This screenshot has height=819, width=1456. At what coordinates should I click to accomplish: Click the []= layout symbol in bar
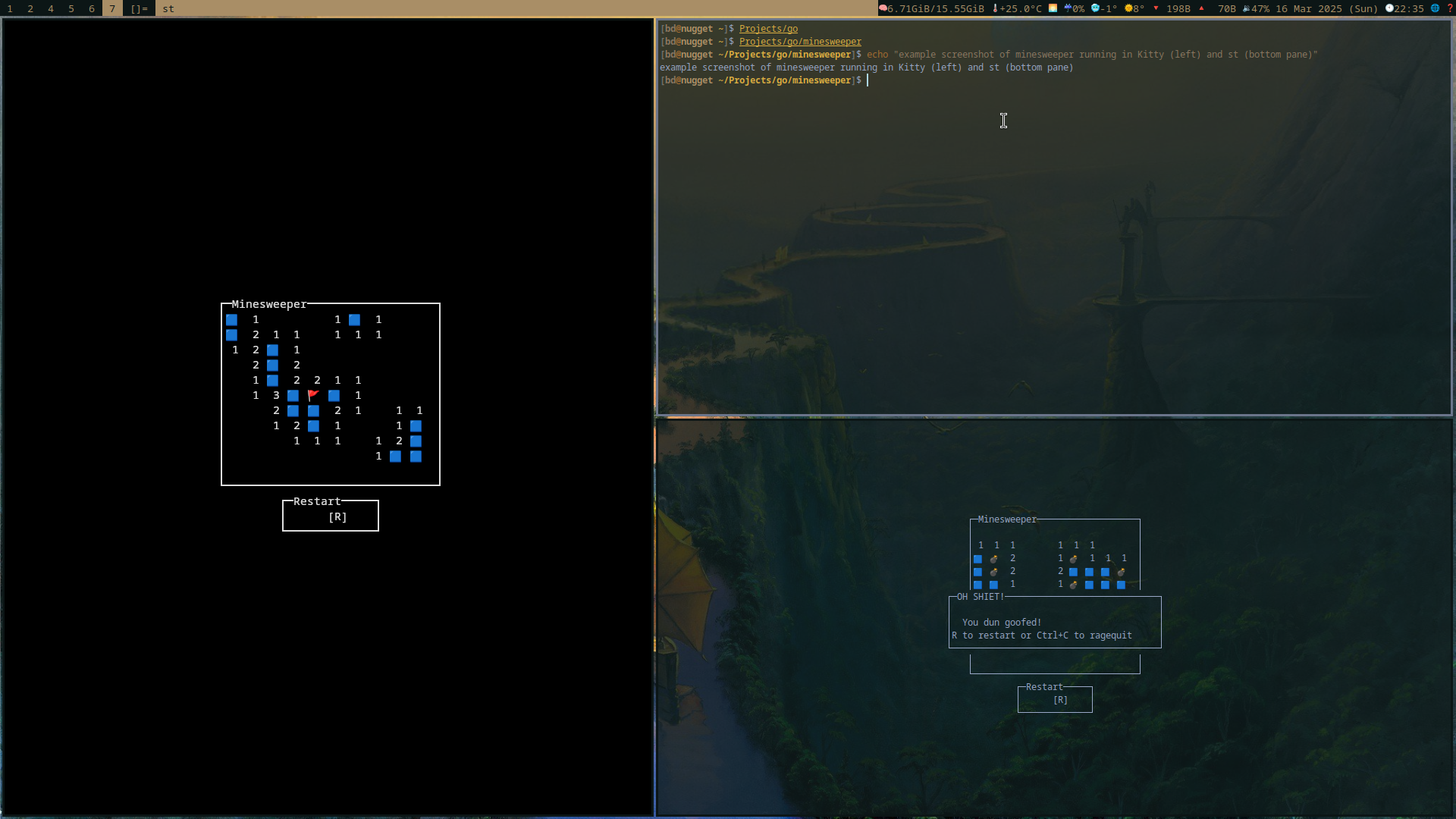[x=139, y=8]
